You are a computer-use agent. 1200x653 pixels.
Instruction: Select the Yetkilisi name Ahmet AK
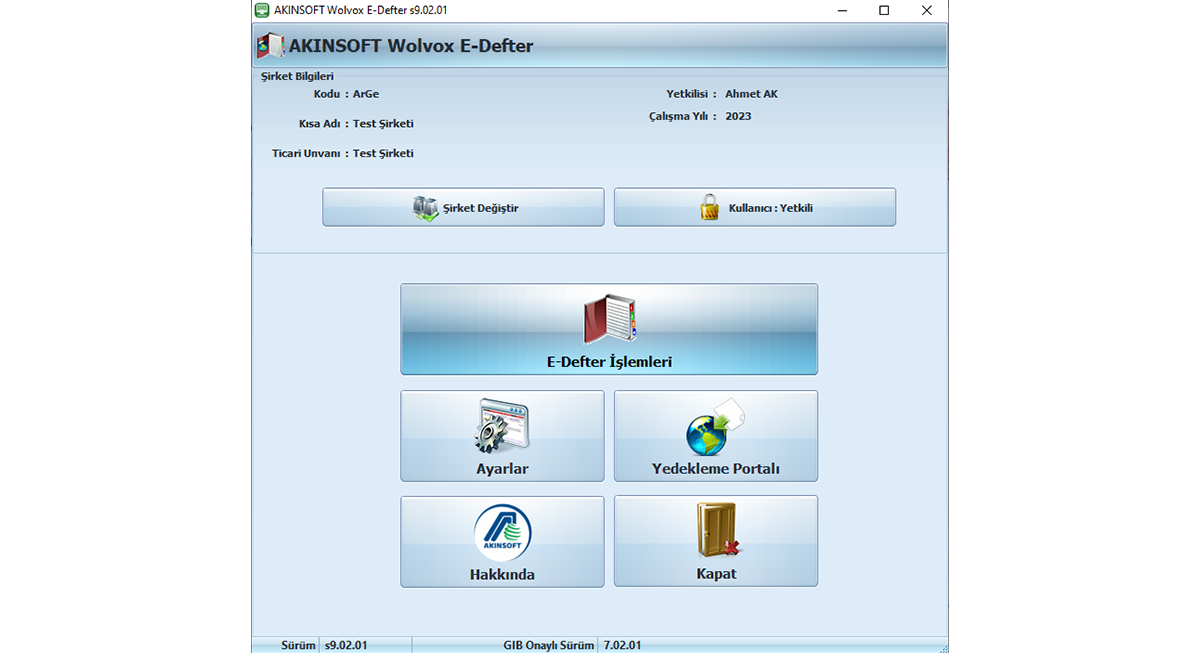pyautogui.click(x=751, y=94)
